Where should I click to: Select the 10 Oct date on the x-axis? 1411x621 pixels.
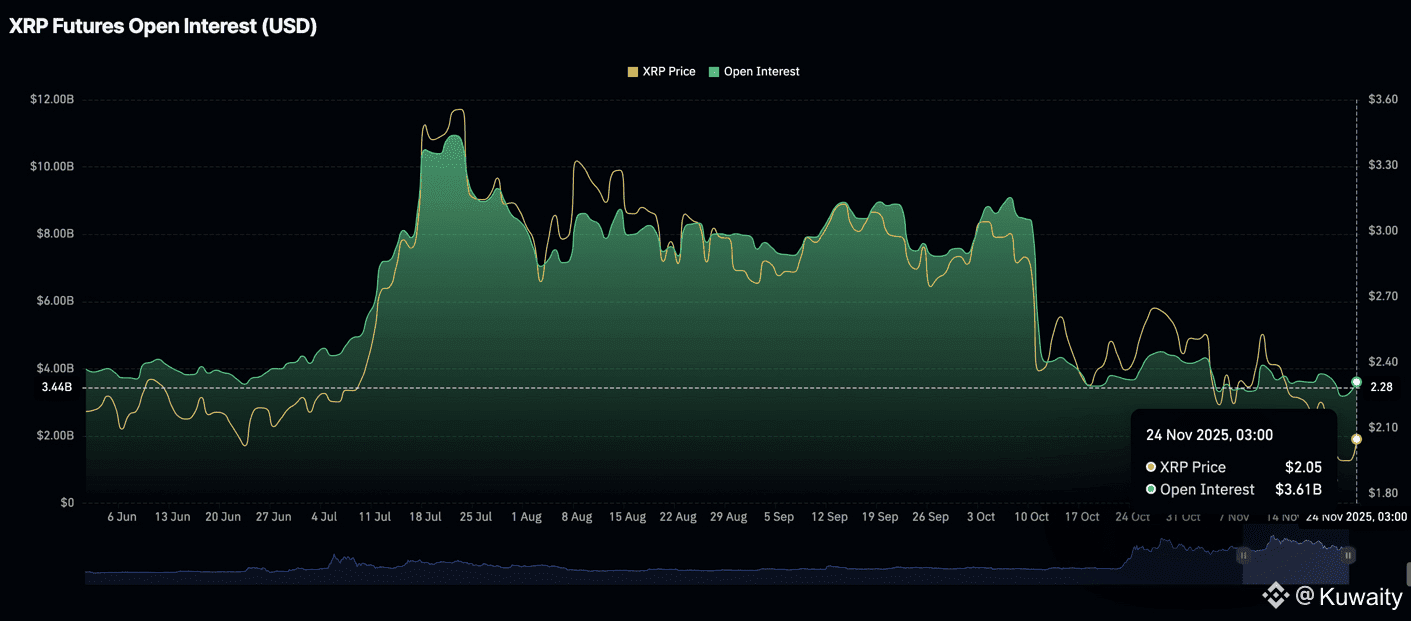(1031, 517)
